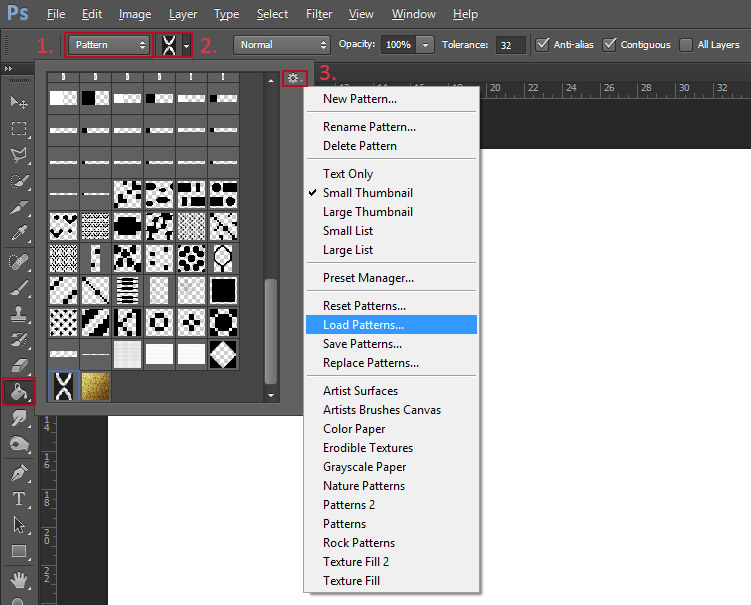
Task: Select the Eraser tool
Action: pos(18,366)
